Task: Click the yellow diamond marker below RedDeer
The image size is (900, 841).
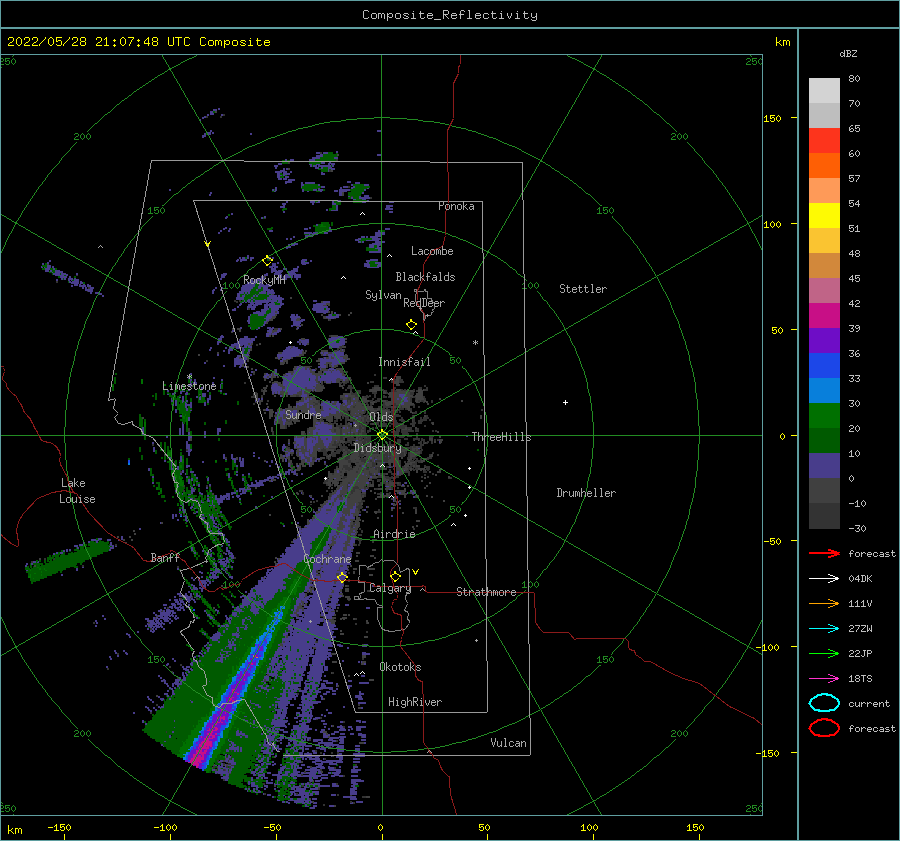Action: point(411,325)
